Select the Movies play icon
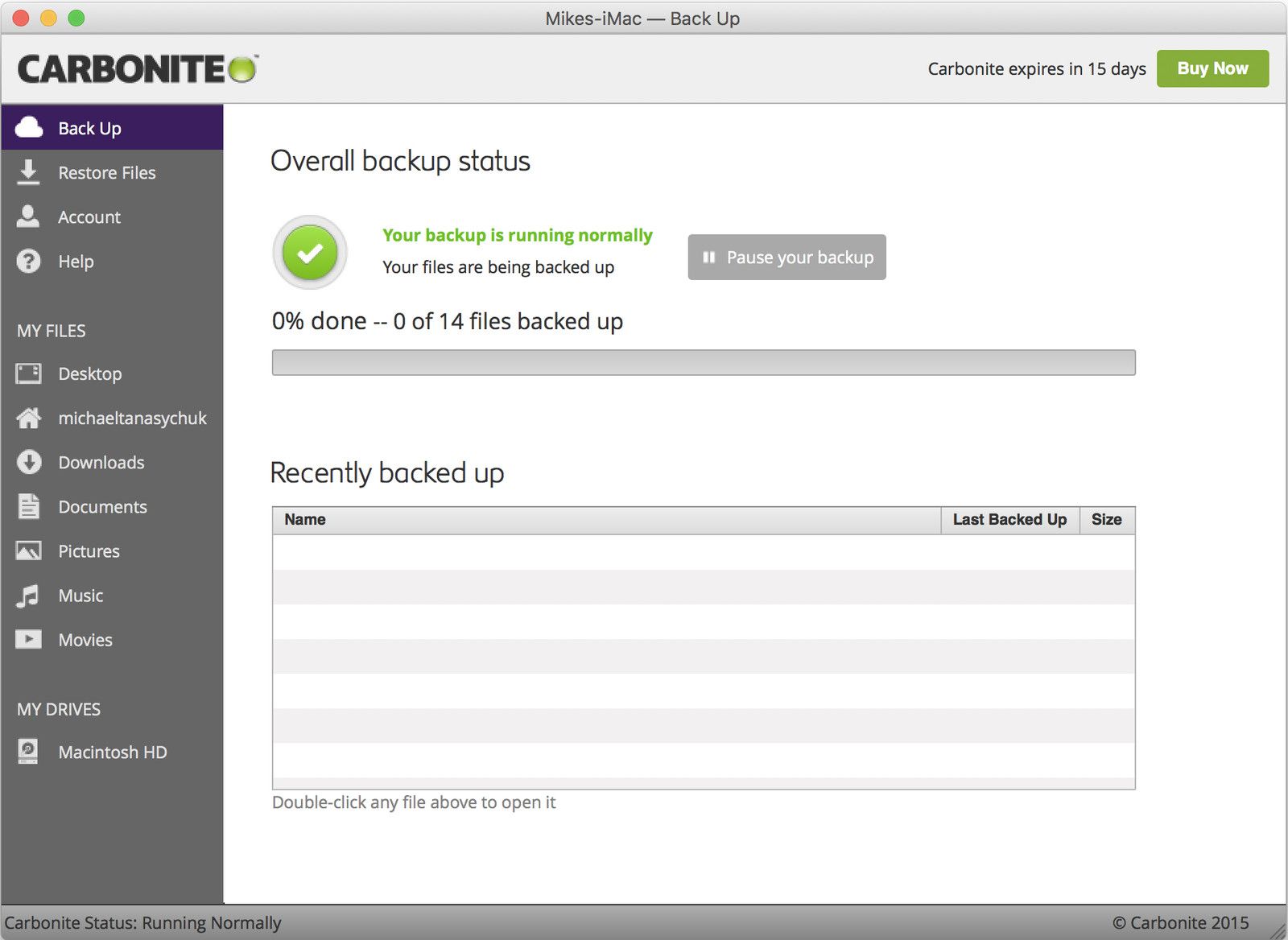 point(29,640)
